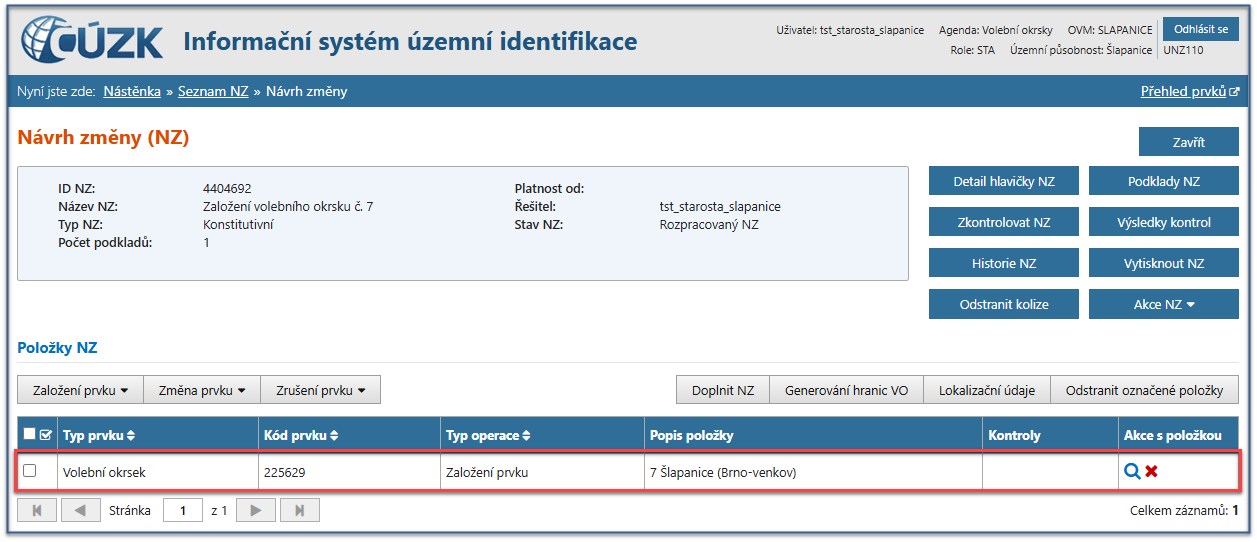Click the page number input field
This screenshot has height=542, width=1257.
183,510
